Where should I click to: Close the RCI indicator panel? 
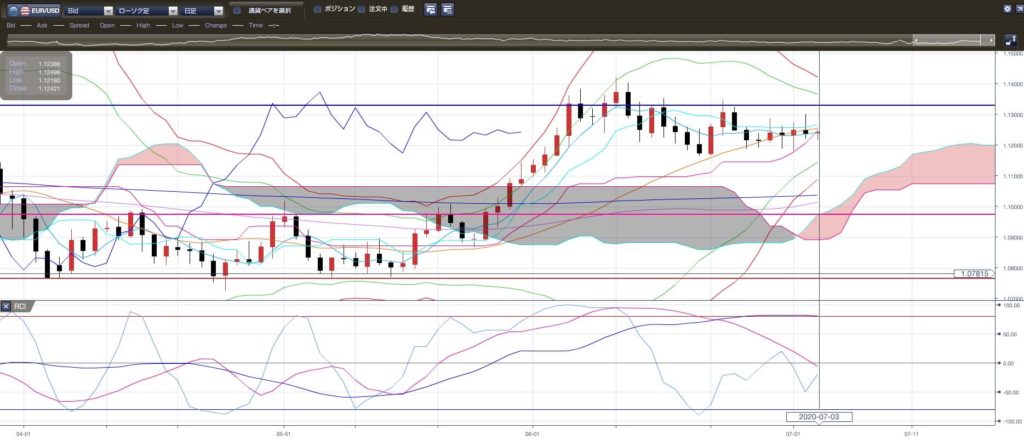pyautogui.click(x=5, y=306)
